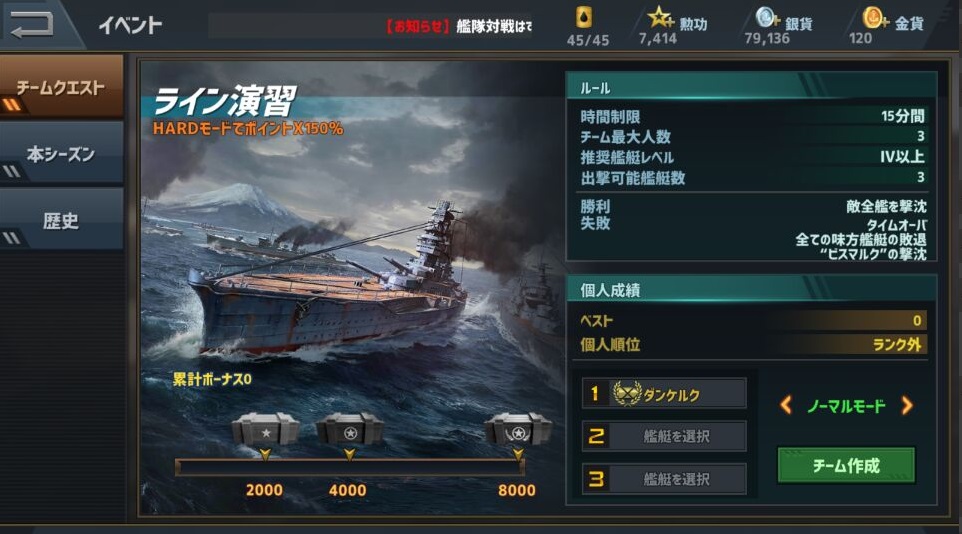Click the ダンケルク ship emblem icon
Image resolution: width=962 pixels, height=534 pixels.
point(627,393)
